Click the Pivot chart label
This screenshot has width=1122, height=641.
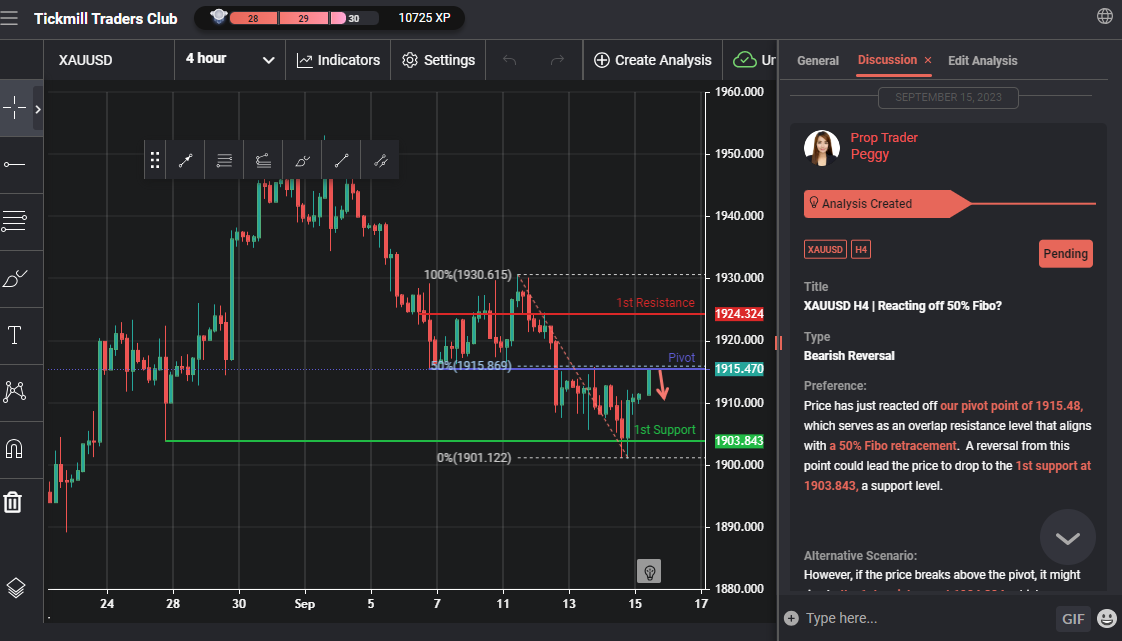tap(681, 358)
